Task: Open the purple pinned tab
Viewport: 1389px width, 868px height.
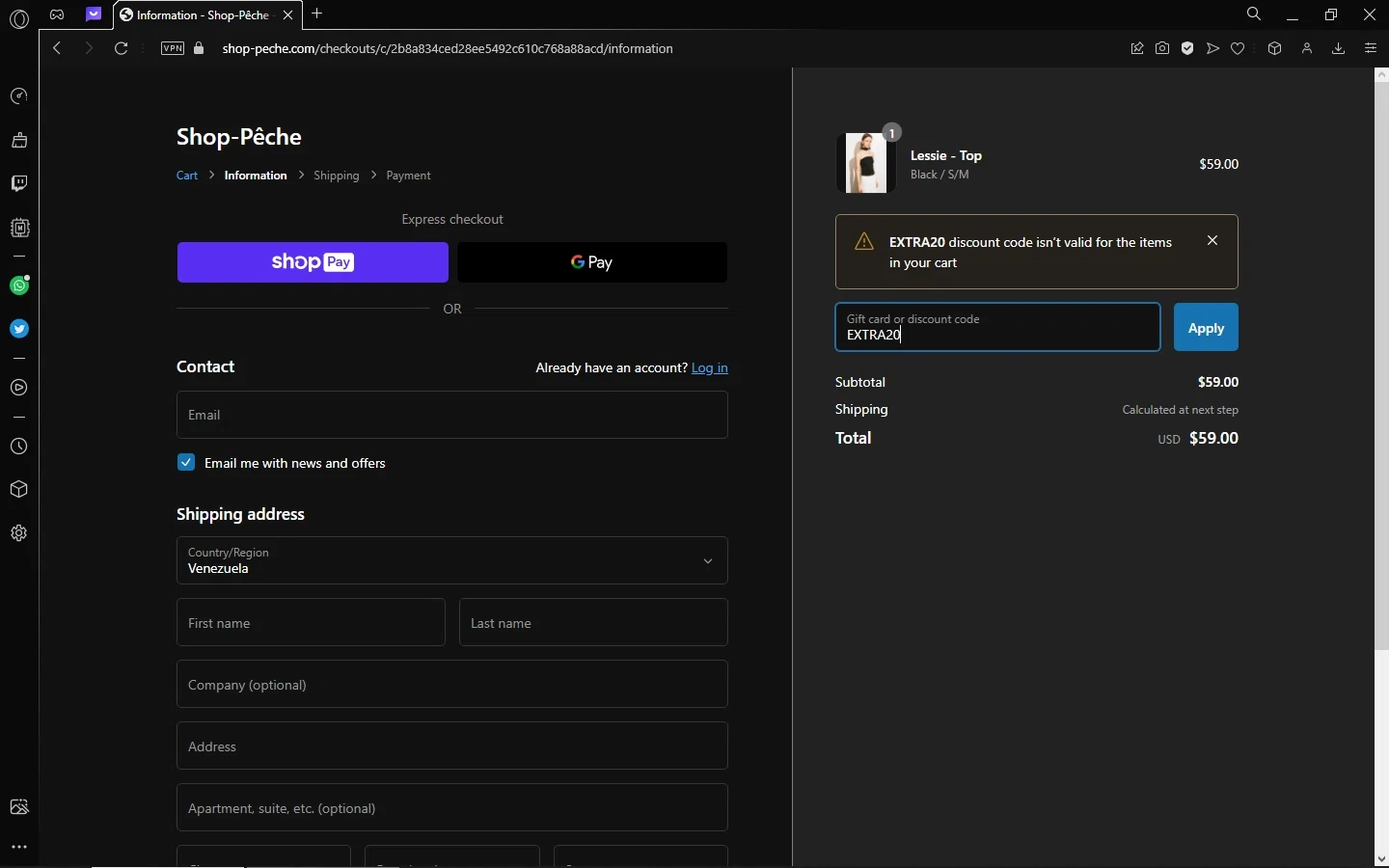Action: tap(94, 14)
